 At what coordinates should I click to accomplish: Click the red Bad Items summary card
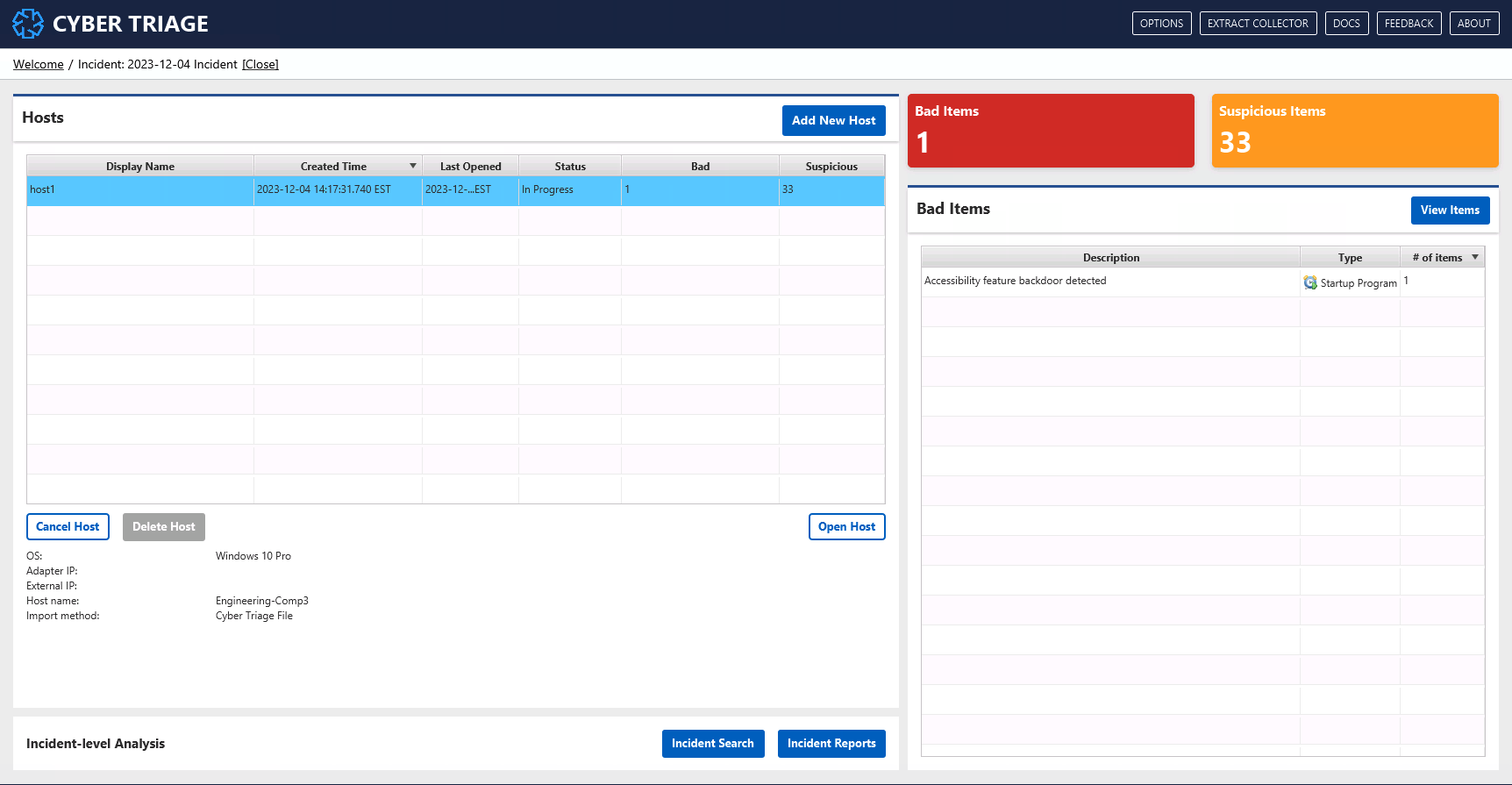tap(1051, 131)
